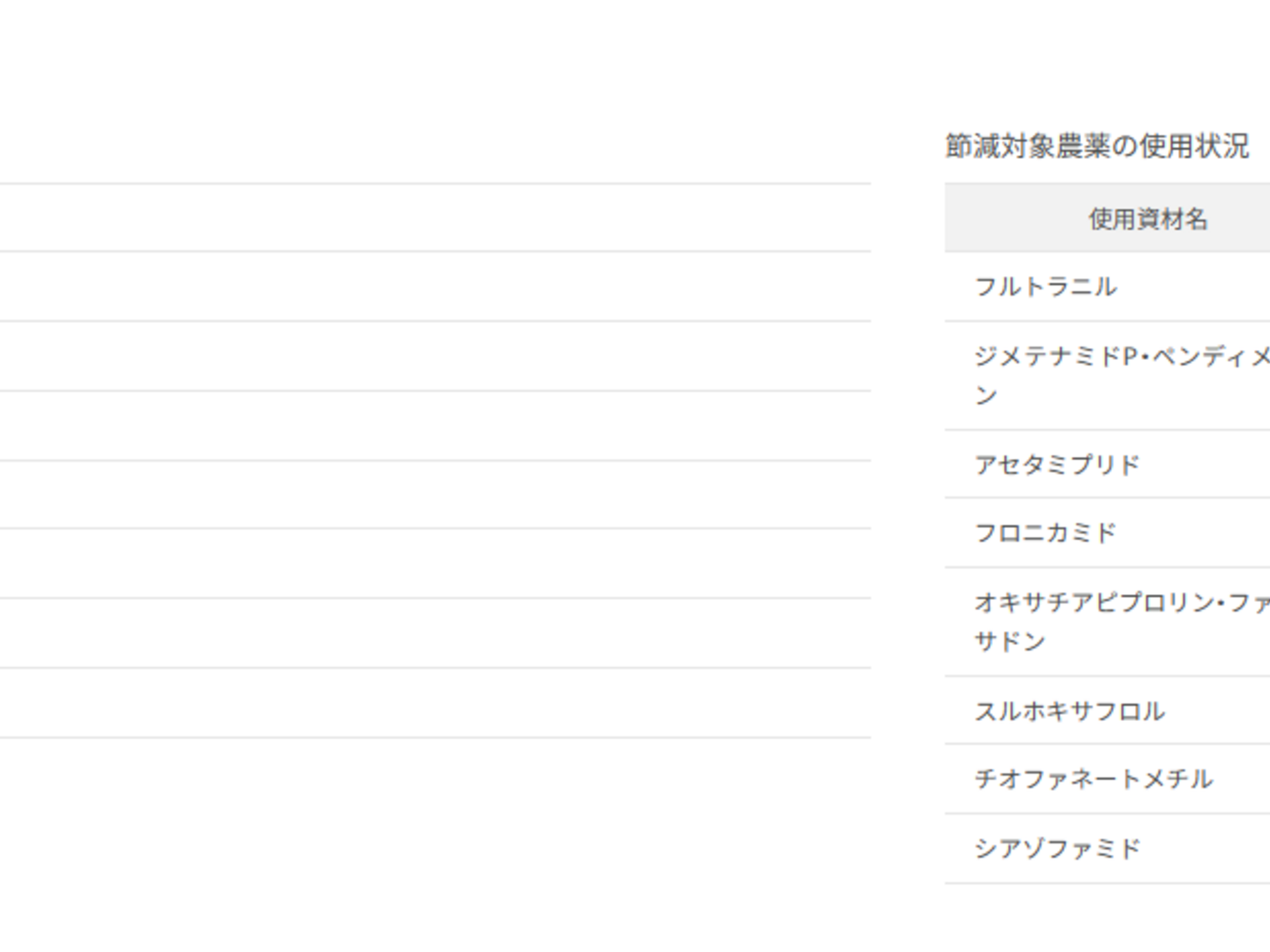1270x952 pixels.
Task: Select the ジメテナミドP・ペンディメ entry
Action: (1122, 356)
